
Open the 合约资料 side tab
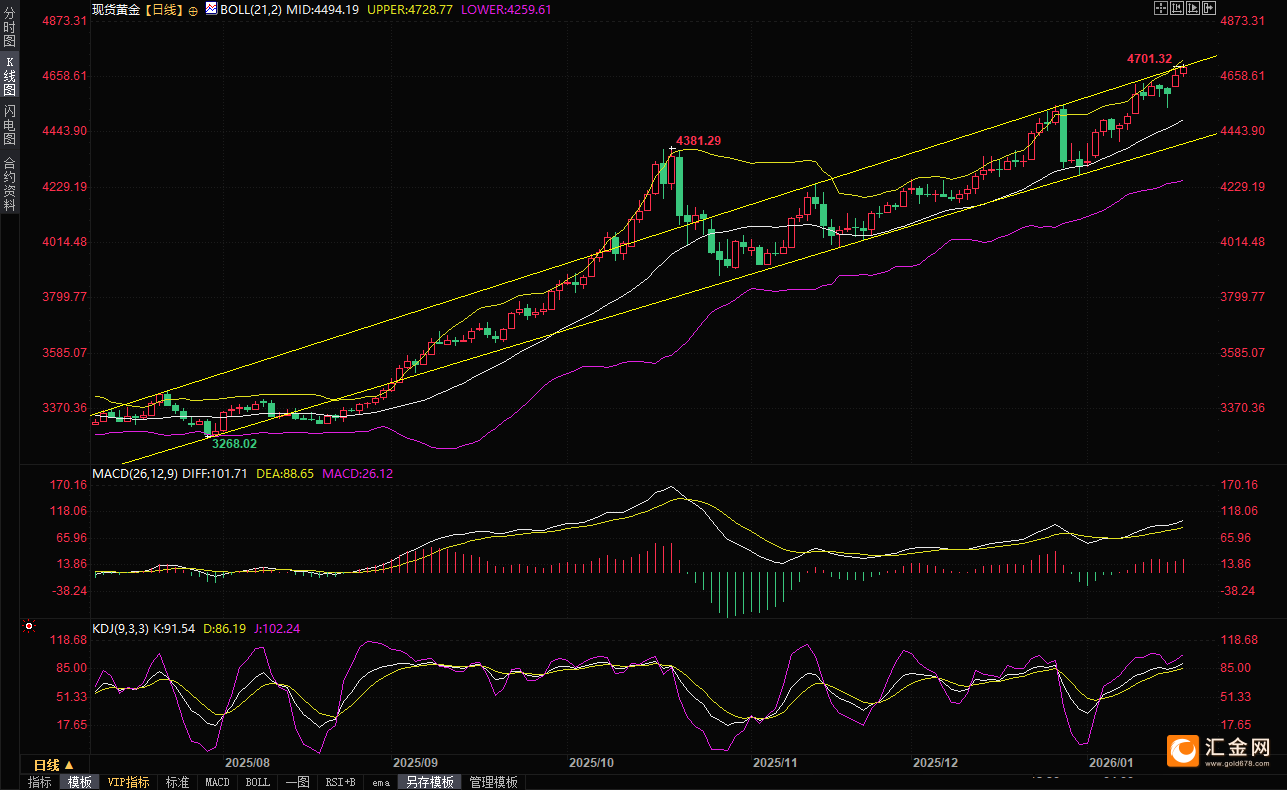coord(9,184)
